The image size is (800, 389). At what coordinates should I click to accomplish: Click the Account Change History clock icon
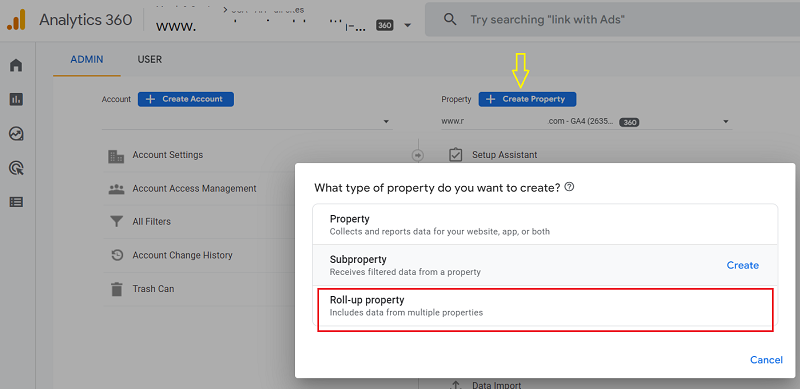[x=117, y=255]
